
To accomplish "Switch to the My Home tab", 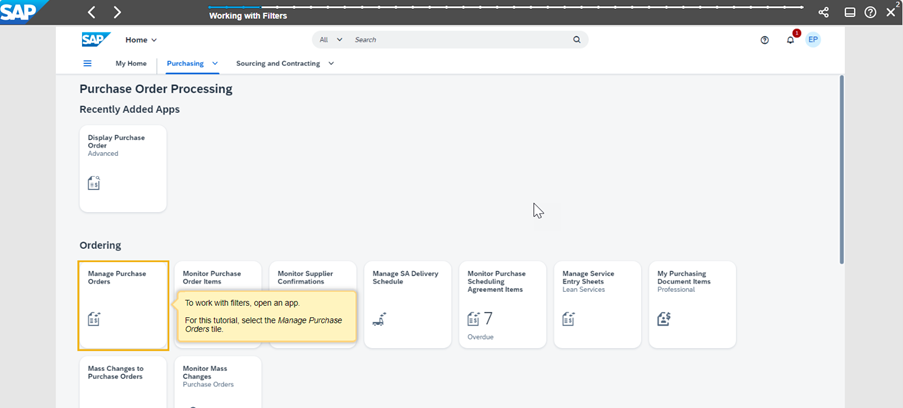I will [131, 63].
